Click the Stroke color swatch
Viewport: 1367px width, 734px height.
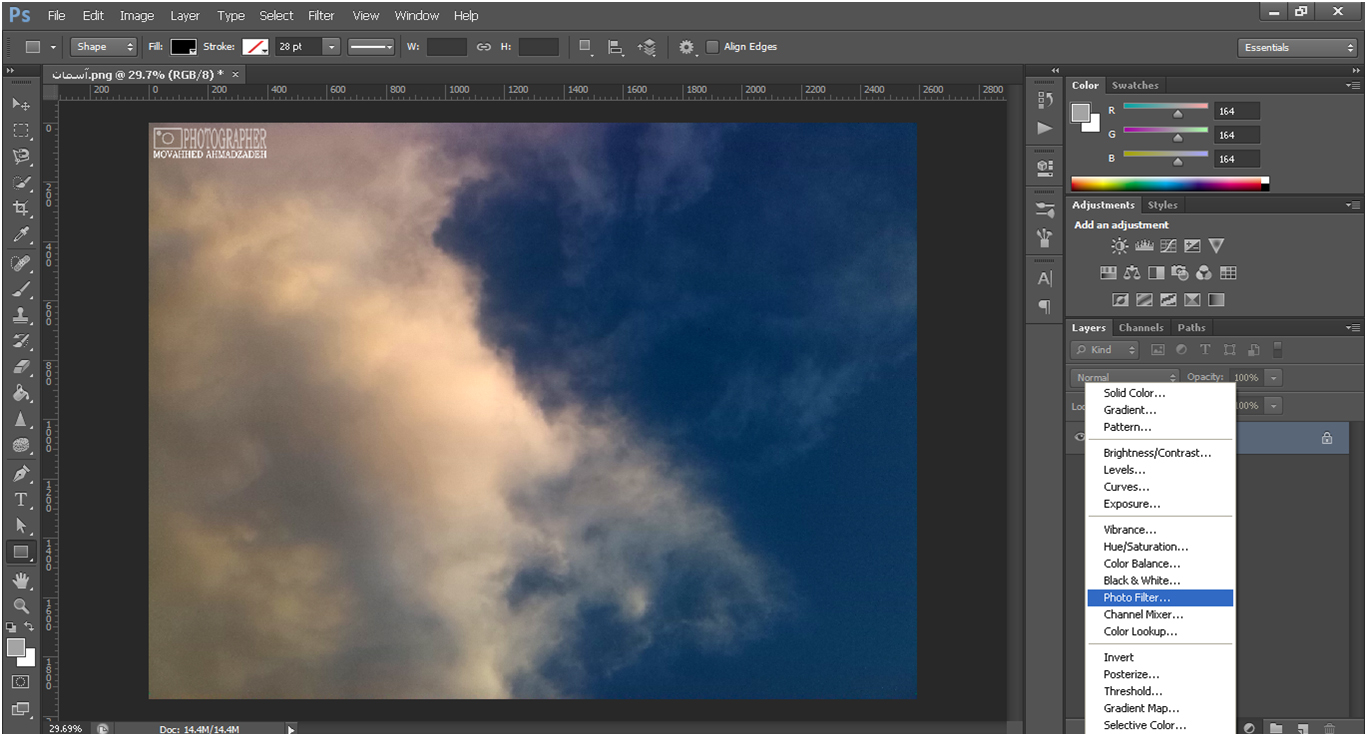pyautogui.click(x=255, y=47)
